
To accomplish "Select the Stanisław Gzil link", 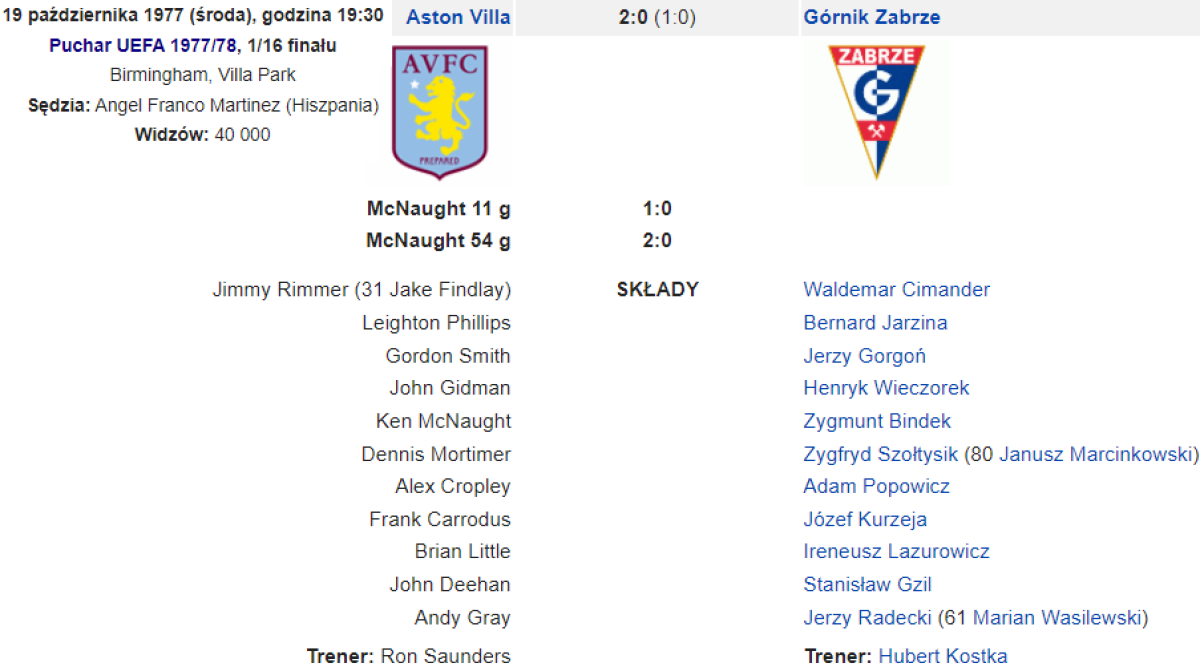I will 867,584.
